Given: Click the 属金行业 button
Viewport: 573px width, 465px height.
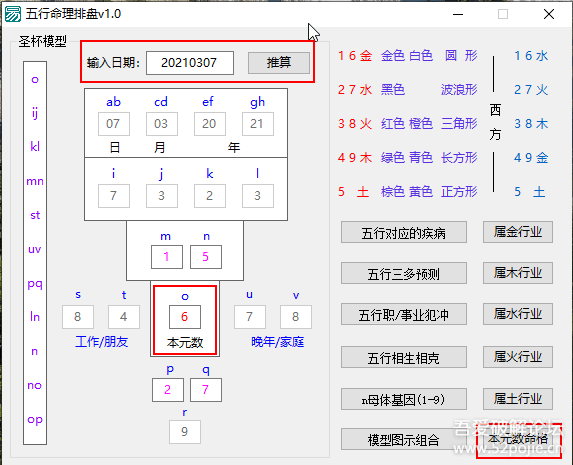Looking at the screenshot, I should (518, 232).
